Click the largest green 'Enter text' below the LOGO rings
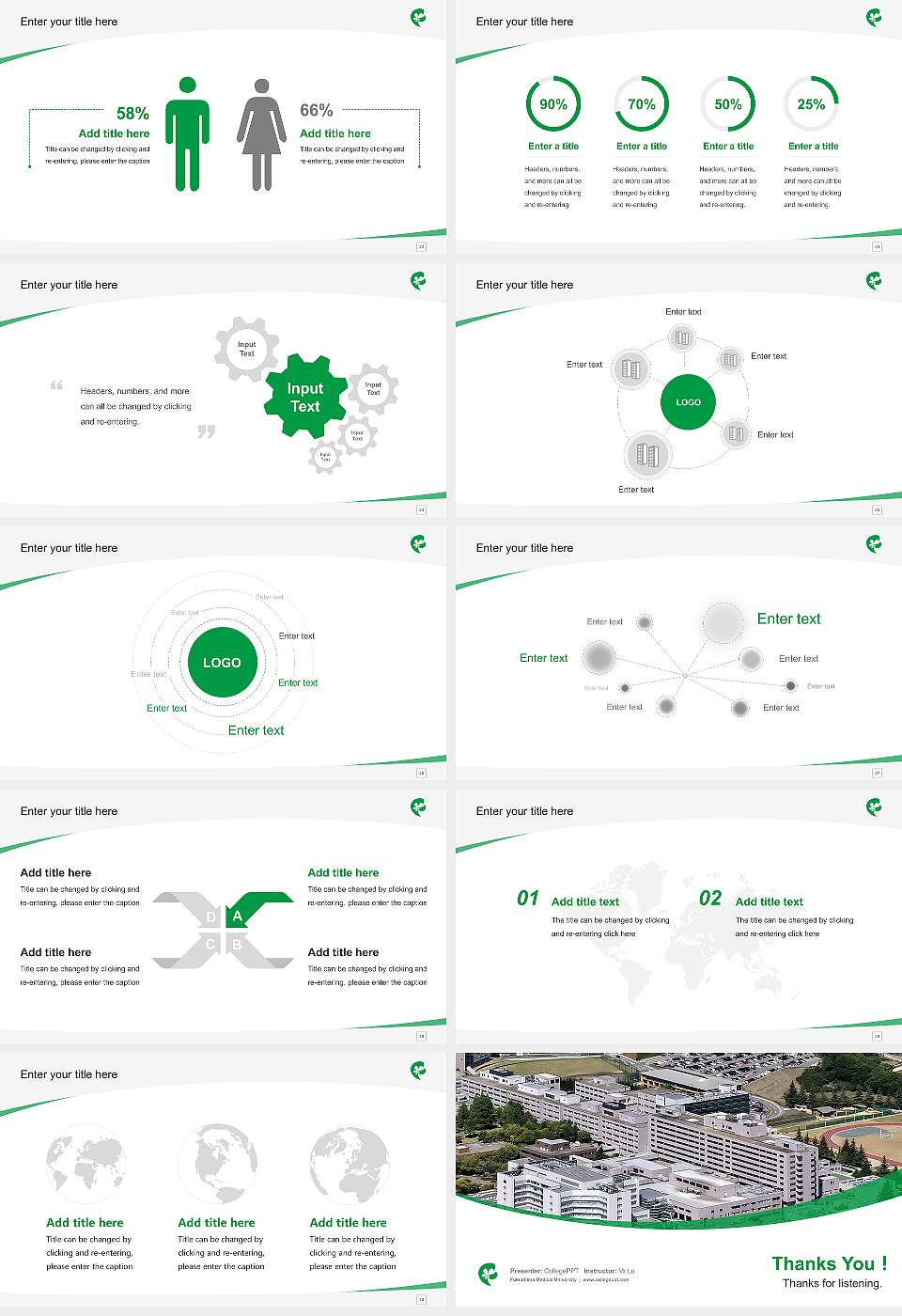Image resolution: width=902 pixels, height=1316 pixels. click(x=256, y=730)
